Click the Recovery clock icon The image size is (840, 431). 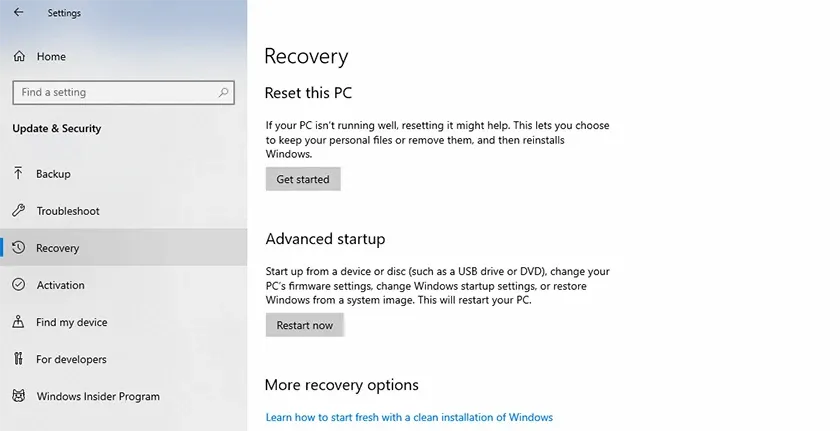click(x=19, y=247)
